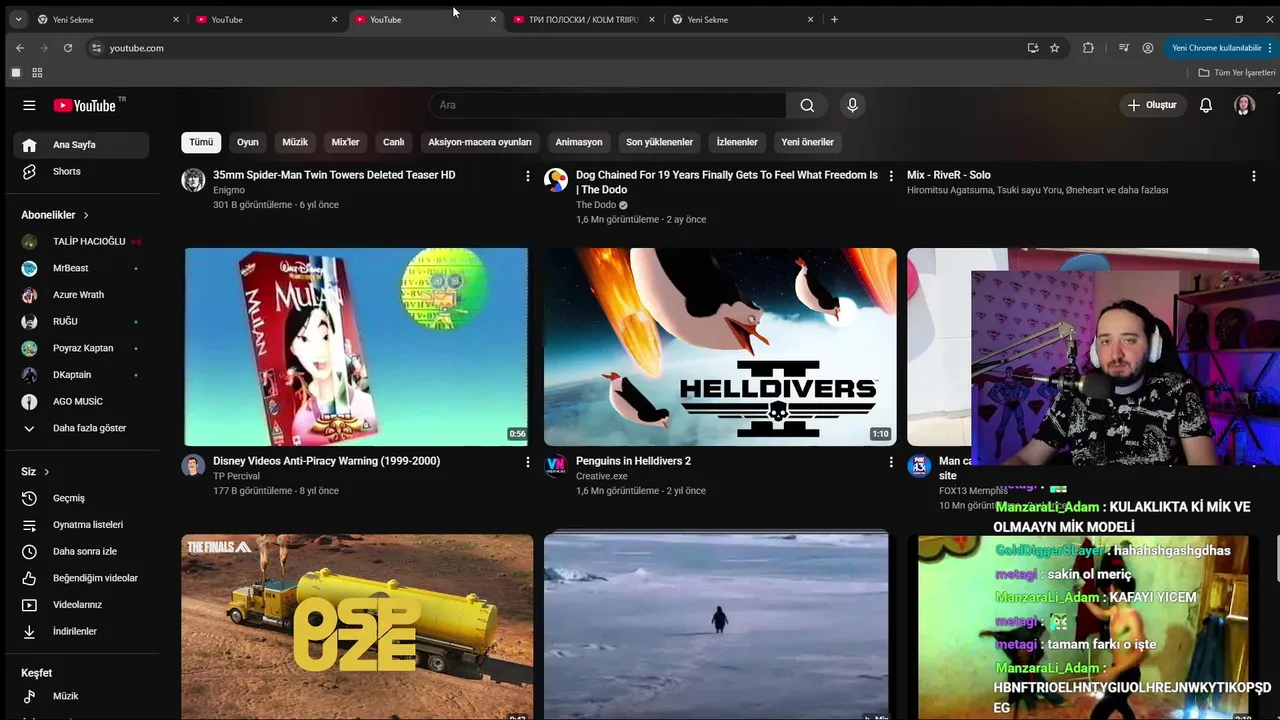1280x720 pixels.
Task: Open options for Dog Chained video
Action: pyautogui.click(x=891, y=176)
